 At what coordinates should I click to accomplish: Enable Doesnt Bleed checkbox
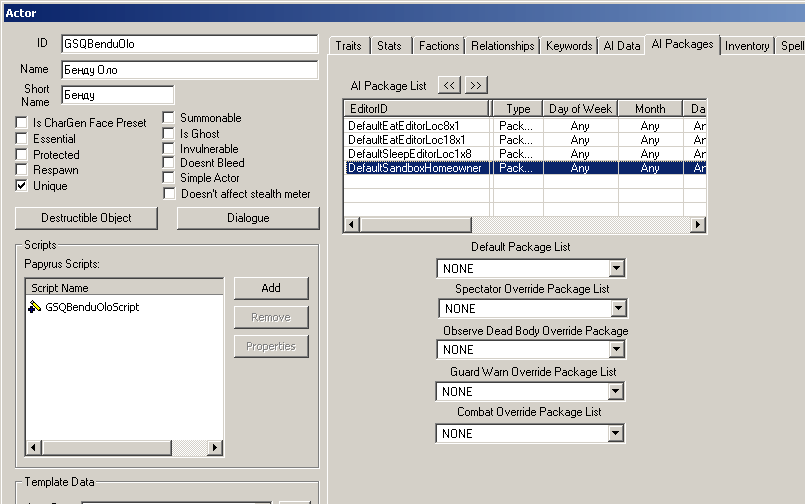pyautogui.click(x=168, y=163)
